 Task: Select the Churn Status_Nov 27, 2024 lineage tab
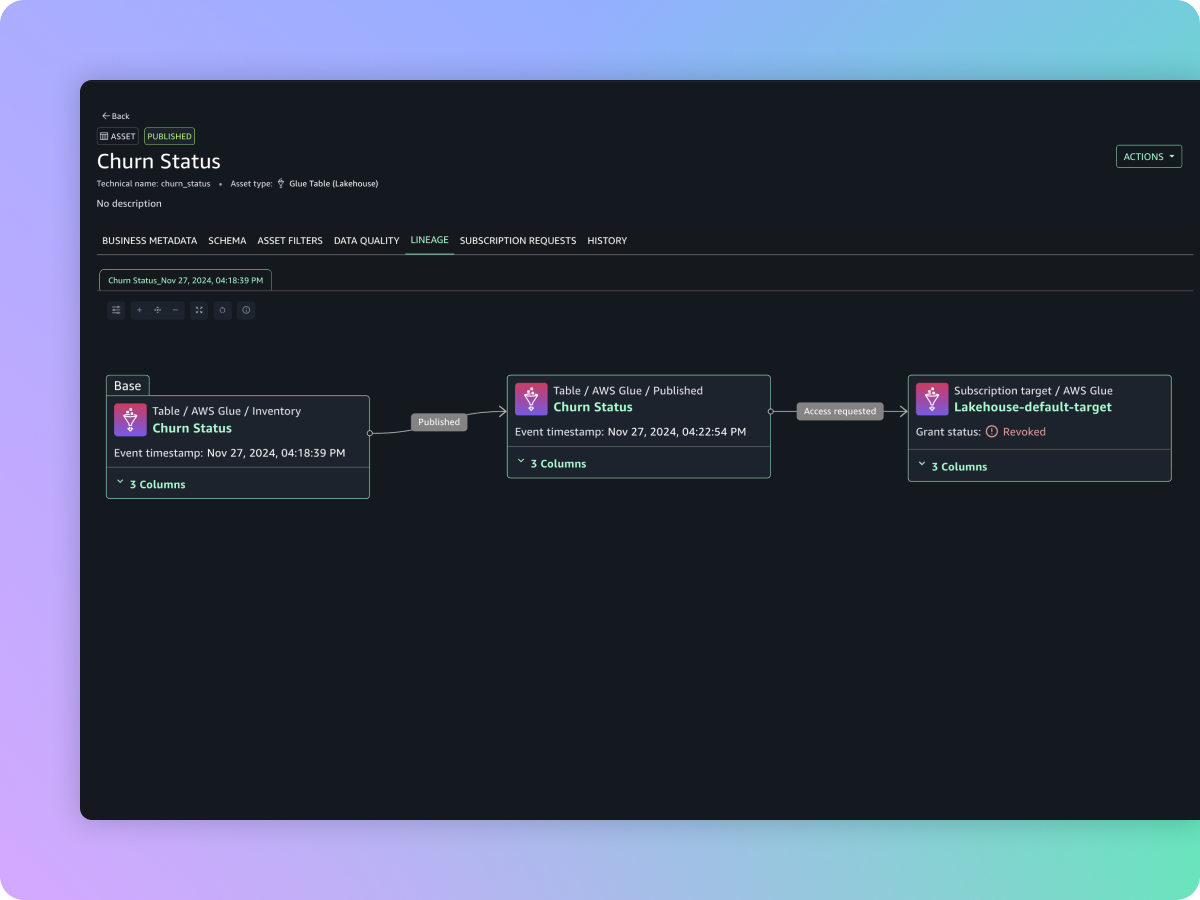click(185, 281)
